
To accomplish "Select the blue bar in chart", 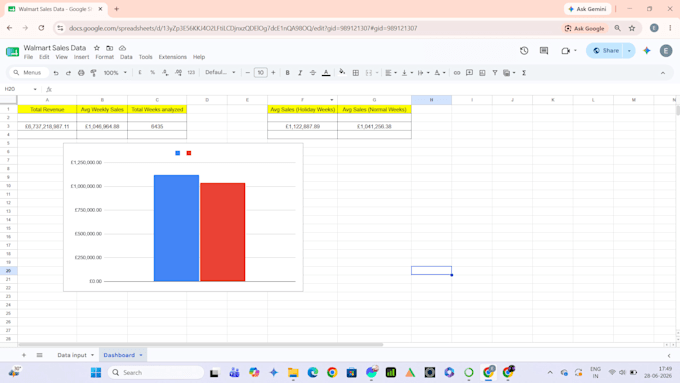I will (177, 228).
